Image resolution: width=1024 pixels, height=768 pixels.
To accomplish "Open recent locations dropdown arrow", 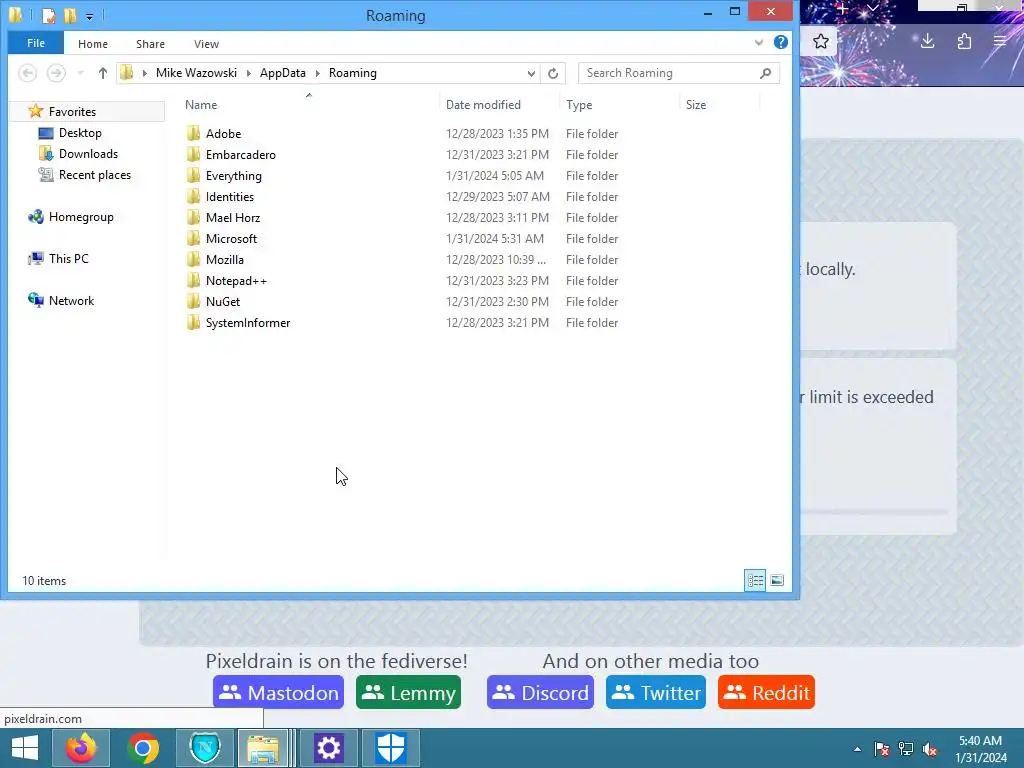I will [80, 73].
